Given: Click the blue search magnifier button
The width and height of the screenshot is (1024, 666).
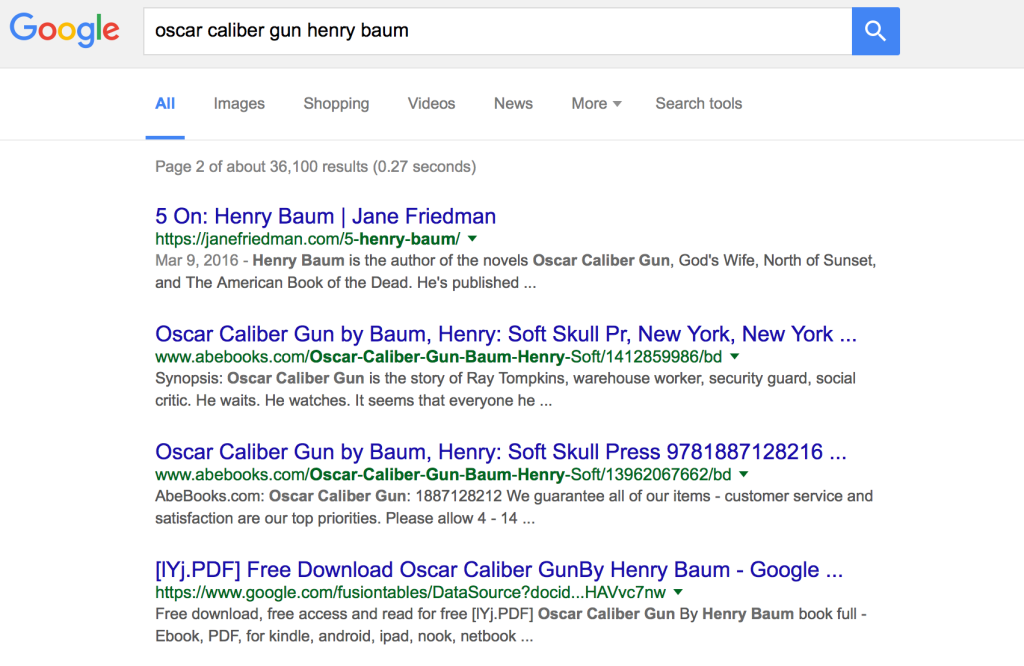Looking at the screenshot, I should pos(875,31).
